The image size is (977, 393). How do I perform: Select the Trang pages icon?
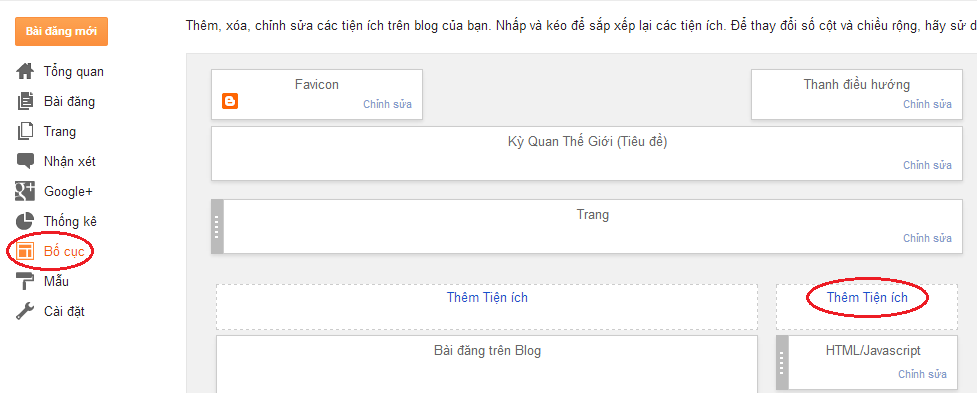[x=25, y=131]
